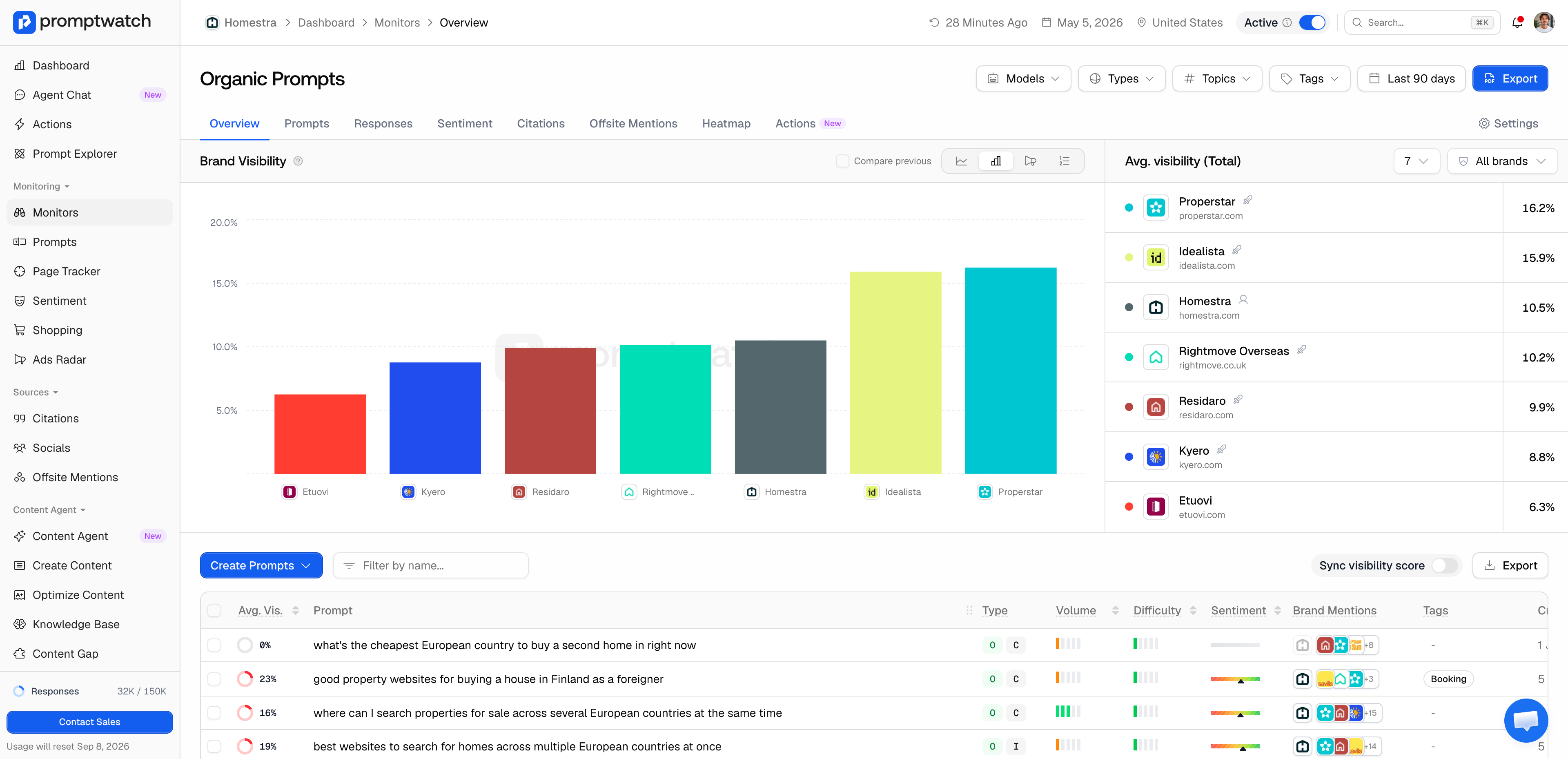Switch to the Sentiment tab
Image resolution: width=1568 pixels, height=759 pixels.
click(x=464, y=124)
